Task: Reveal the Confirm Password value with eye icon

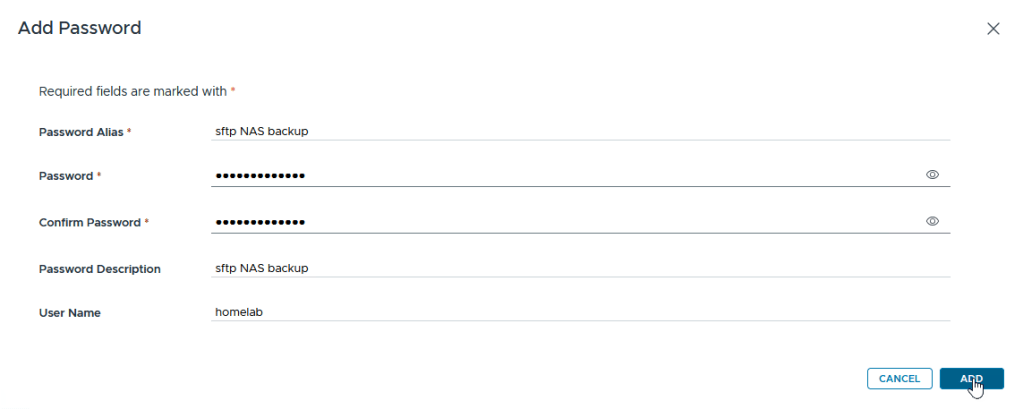Action: click(932, 221)
